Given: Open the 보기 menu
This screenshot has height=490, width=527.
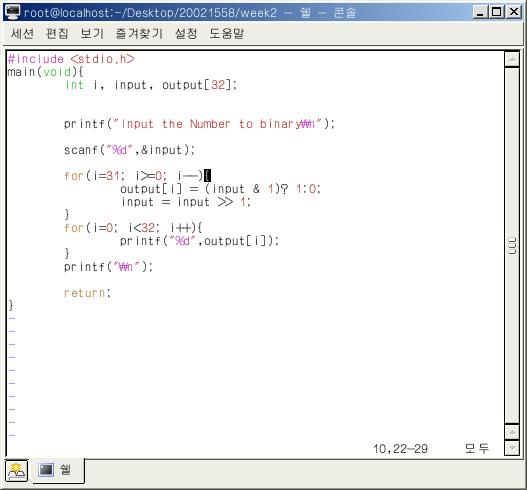Looking at the screenshot, I should click(92, 33).
